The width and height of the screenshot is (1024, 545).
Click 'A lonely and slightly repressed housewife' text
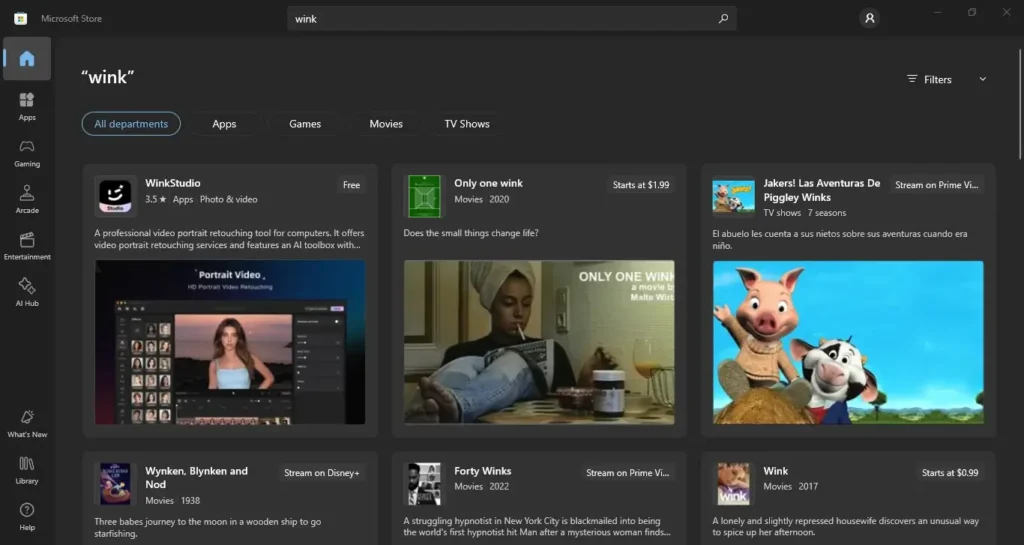pos(845,527)
